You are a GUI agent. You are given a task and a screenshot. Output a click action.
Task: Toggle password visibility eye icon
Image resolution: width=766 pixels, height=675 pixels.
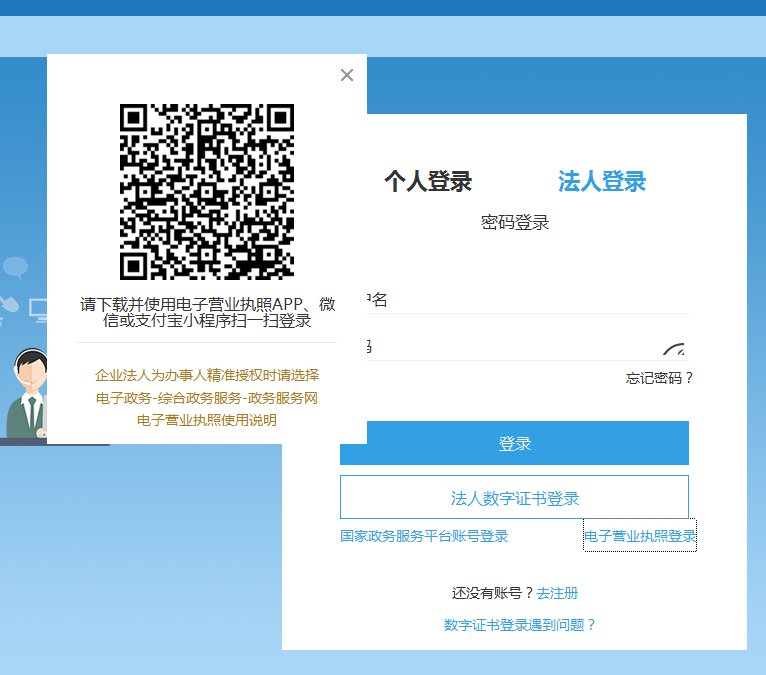point(677,352)
